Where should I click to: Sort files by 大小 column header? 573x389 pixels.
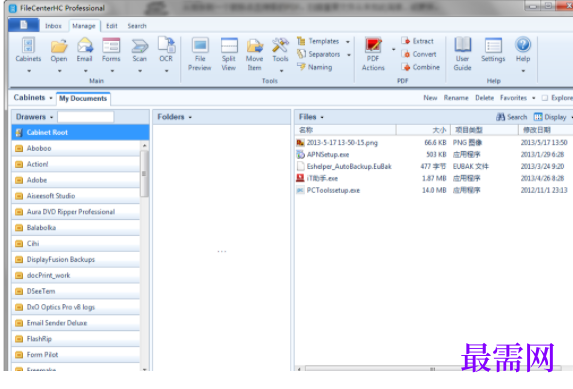tap(423, 130)
